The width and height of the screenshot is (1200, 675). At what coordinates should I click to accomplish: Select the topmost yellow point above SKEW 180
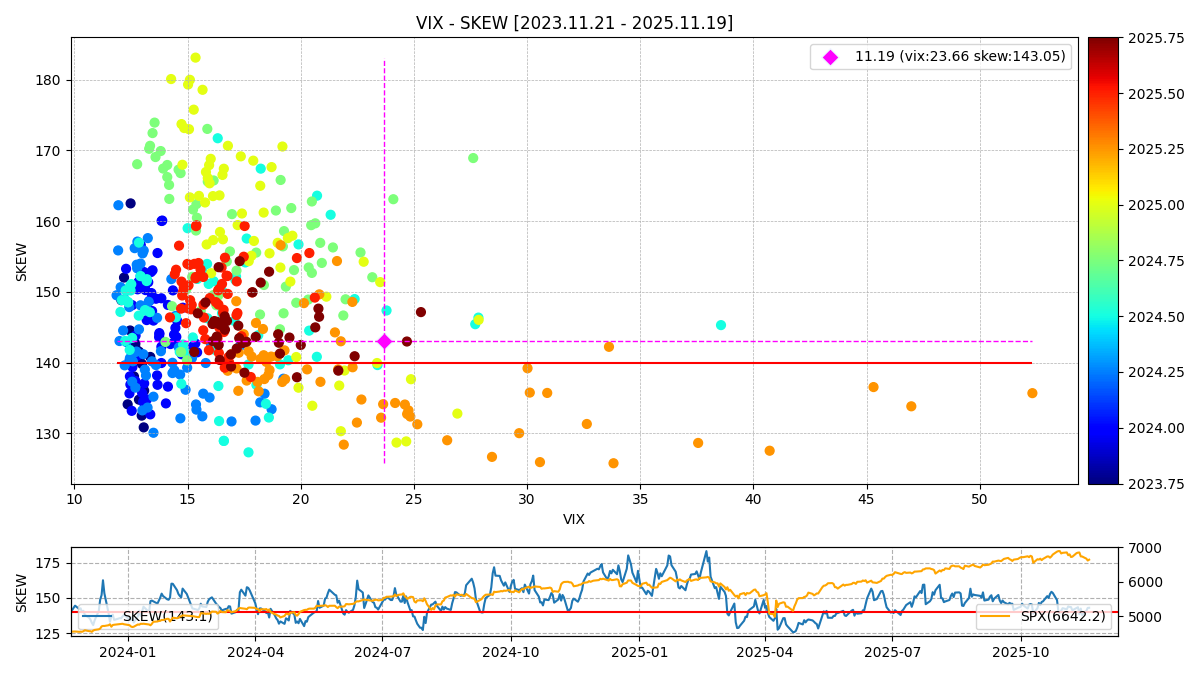click(195, 58)
